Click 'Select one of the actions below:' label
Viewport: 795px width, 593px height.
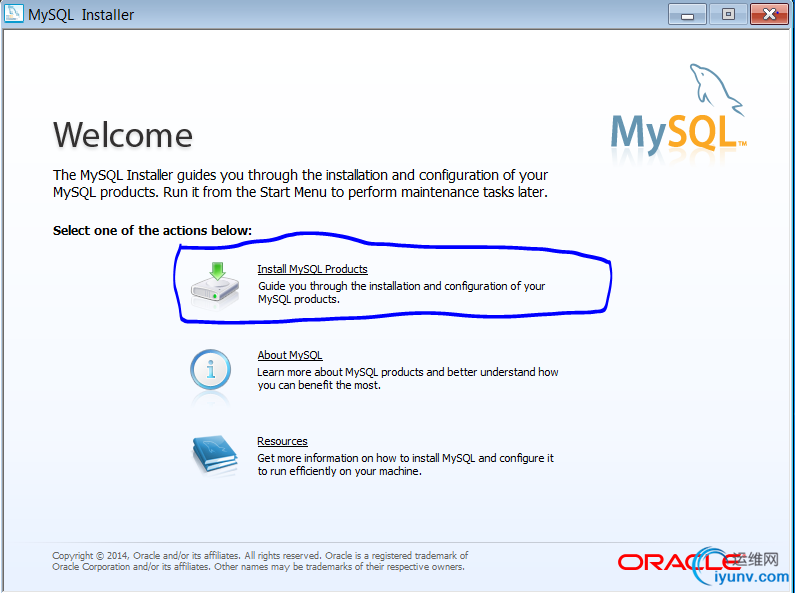152,231
